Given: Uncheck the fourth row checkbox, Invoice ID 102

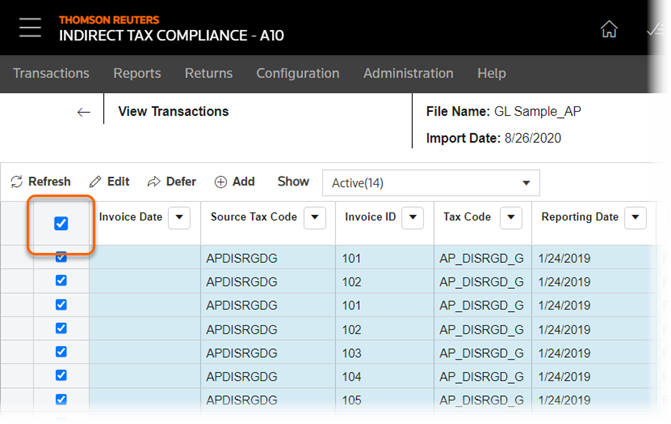Looking at the screenshot, I should [x=61, y=328].
